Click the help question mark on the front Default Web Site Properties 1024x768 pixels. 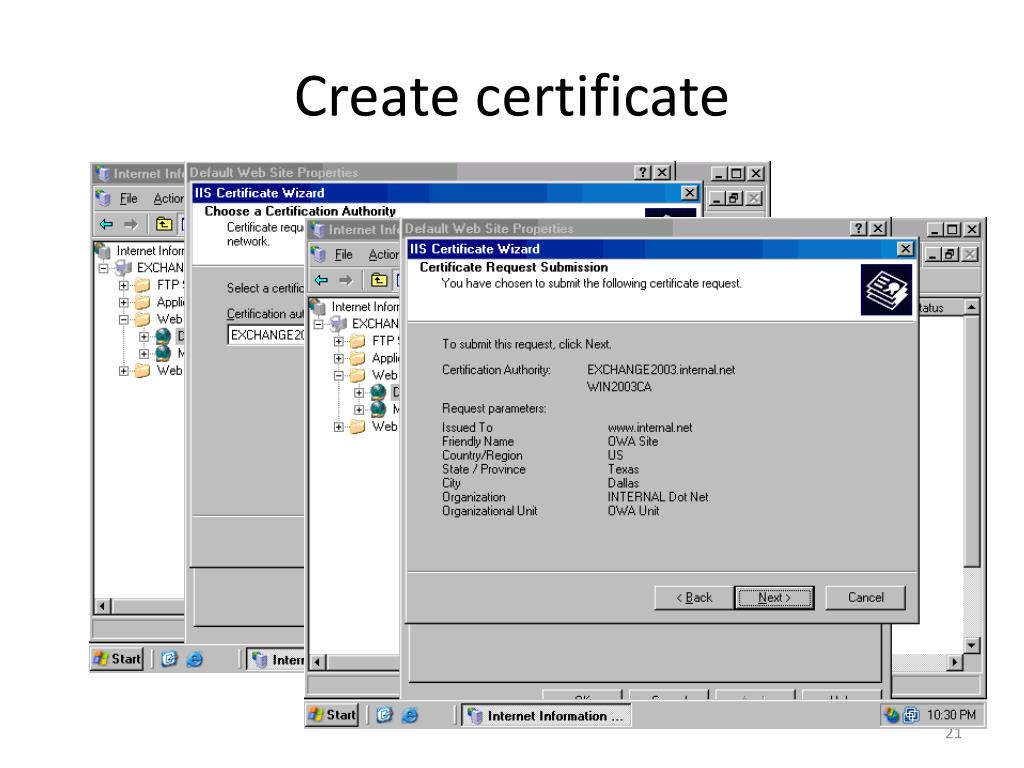click(x=859, y=229)
